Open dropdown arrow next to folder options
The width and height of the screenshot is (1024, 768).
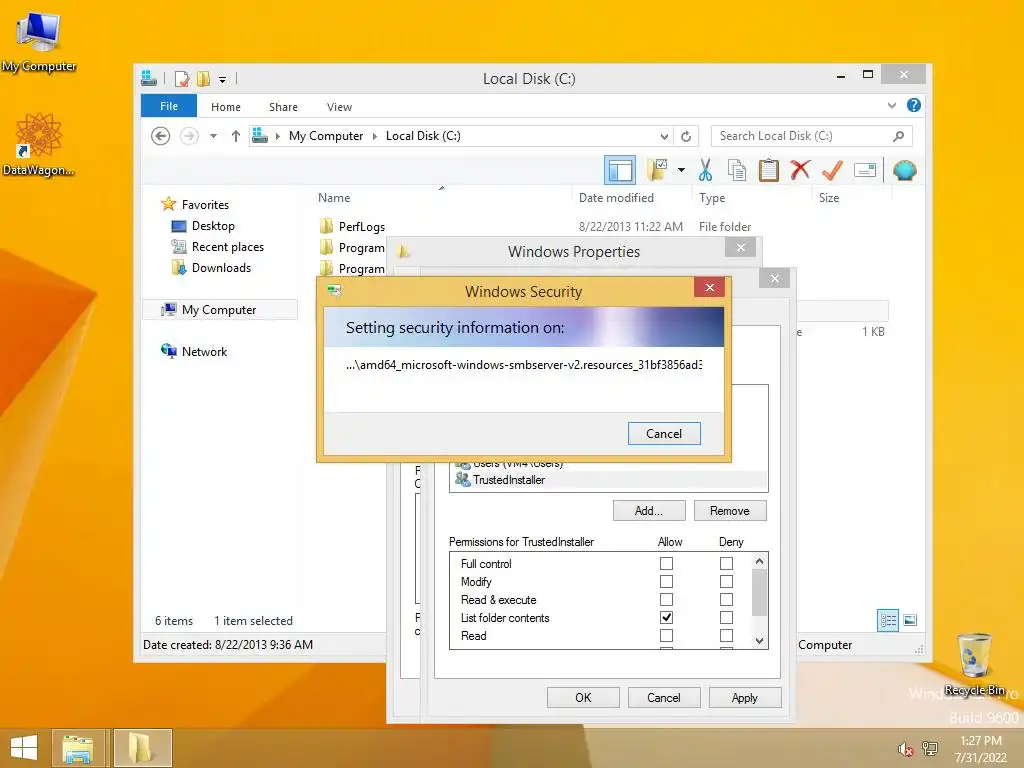point(681,170)
